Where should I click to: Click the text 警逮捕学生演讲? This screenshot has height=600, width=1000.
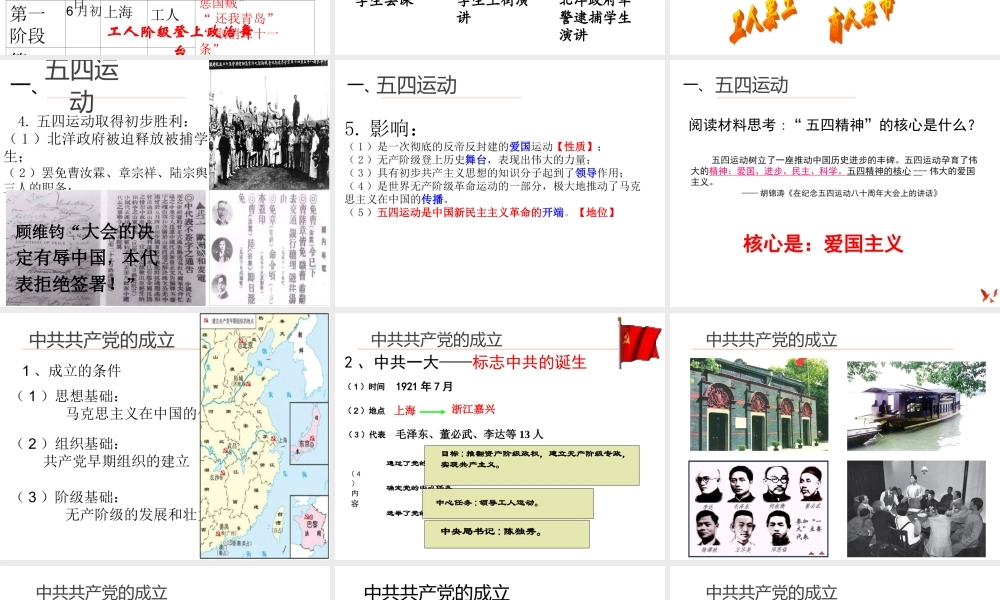click(x=594, y=26)
